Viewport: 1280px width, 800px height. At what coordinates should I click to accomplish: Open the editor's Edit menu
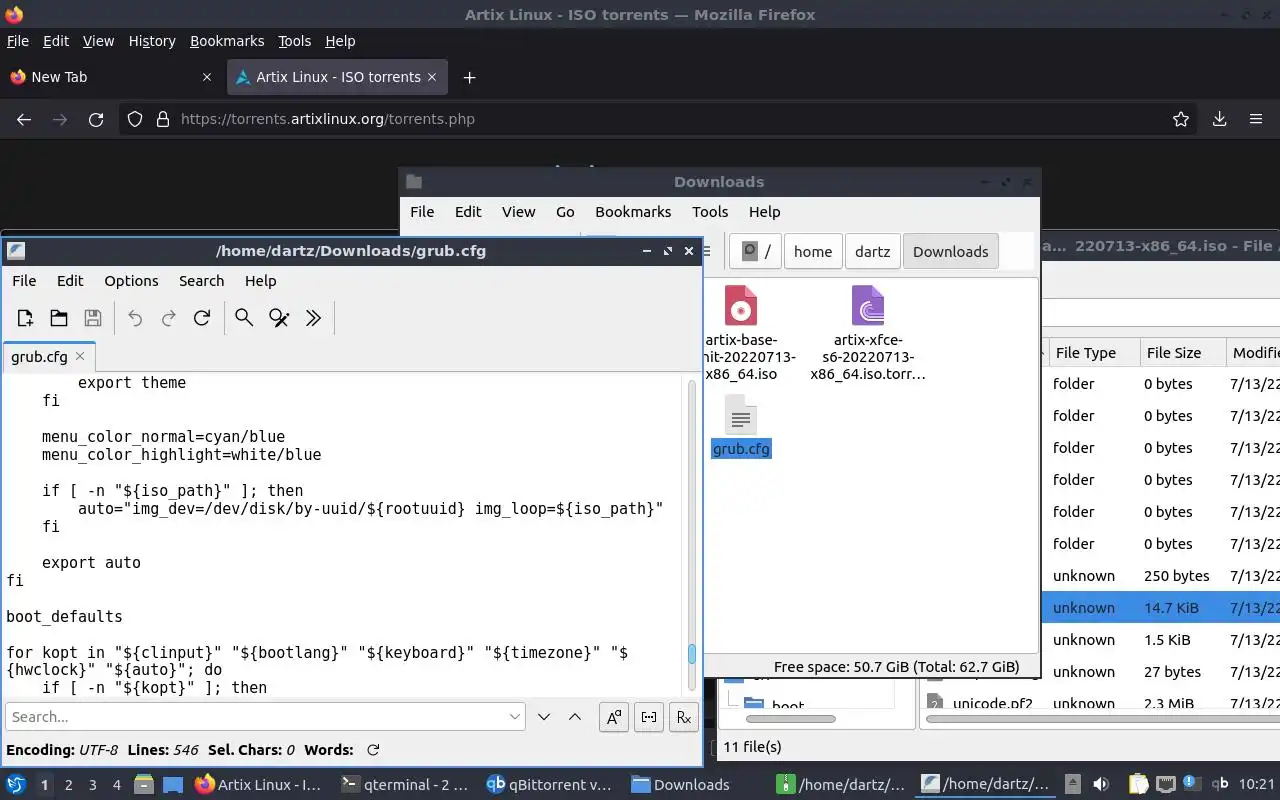pos(70,281)
